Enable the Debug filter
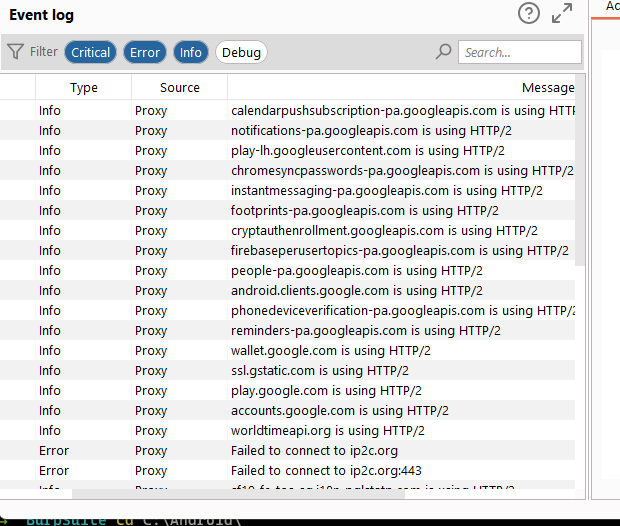620x526 pixels. pyautogui.click(x=241, y=52)
